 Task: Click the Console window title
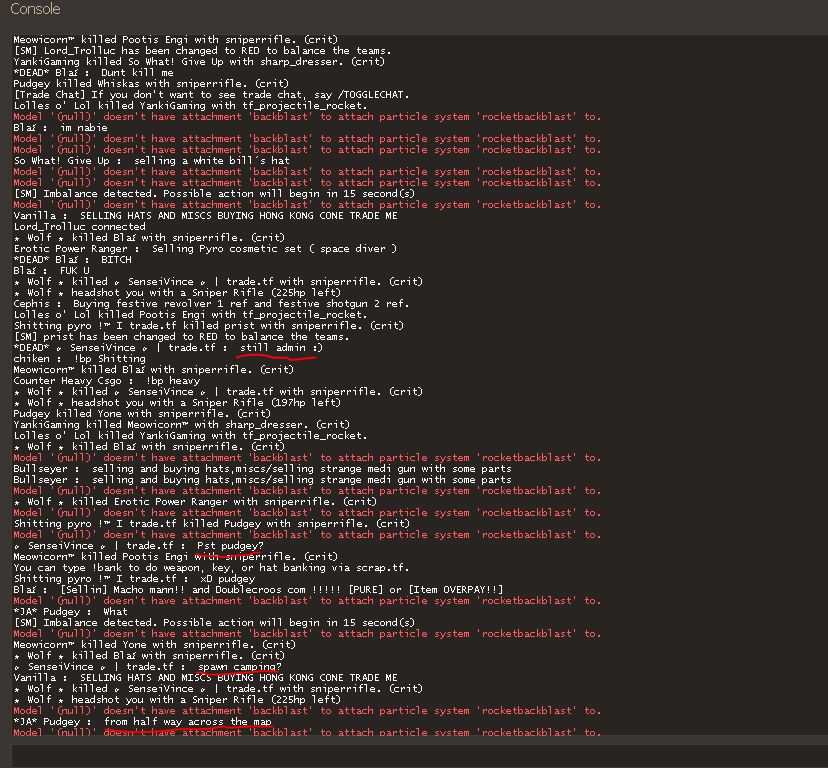[35, 9]
